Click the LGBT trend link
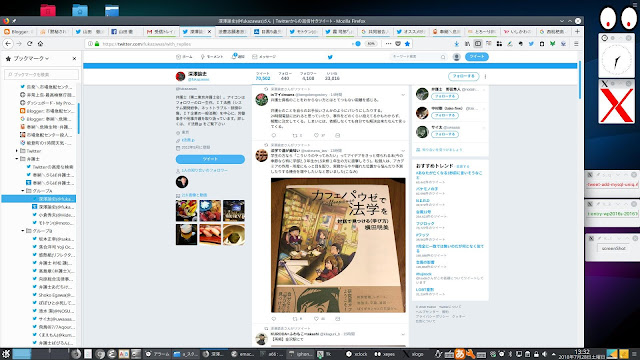The height and width of the screenshot is (360, 640). click(x=424, y=289)
